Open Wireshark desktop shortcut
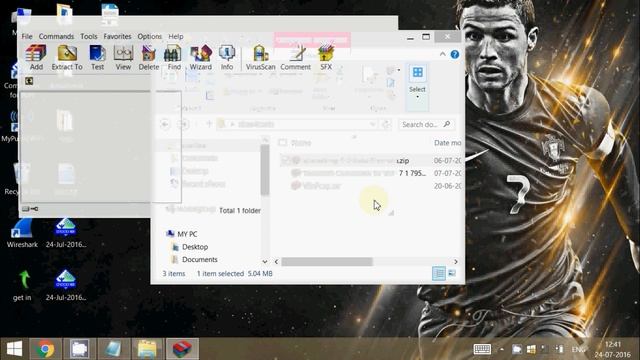This screenshot has height=360, width=640. pyautogui.click(x=22, y=233)
